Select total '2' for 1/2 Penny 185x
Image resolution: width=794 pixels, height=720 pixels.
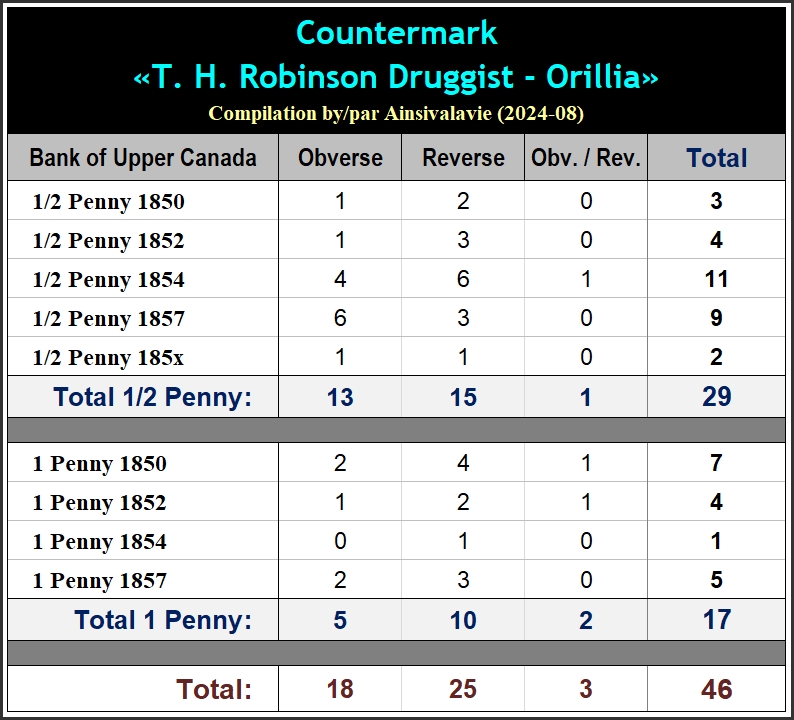pos(716,357)
